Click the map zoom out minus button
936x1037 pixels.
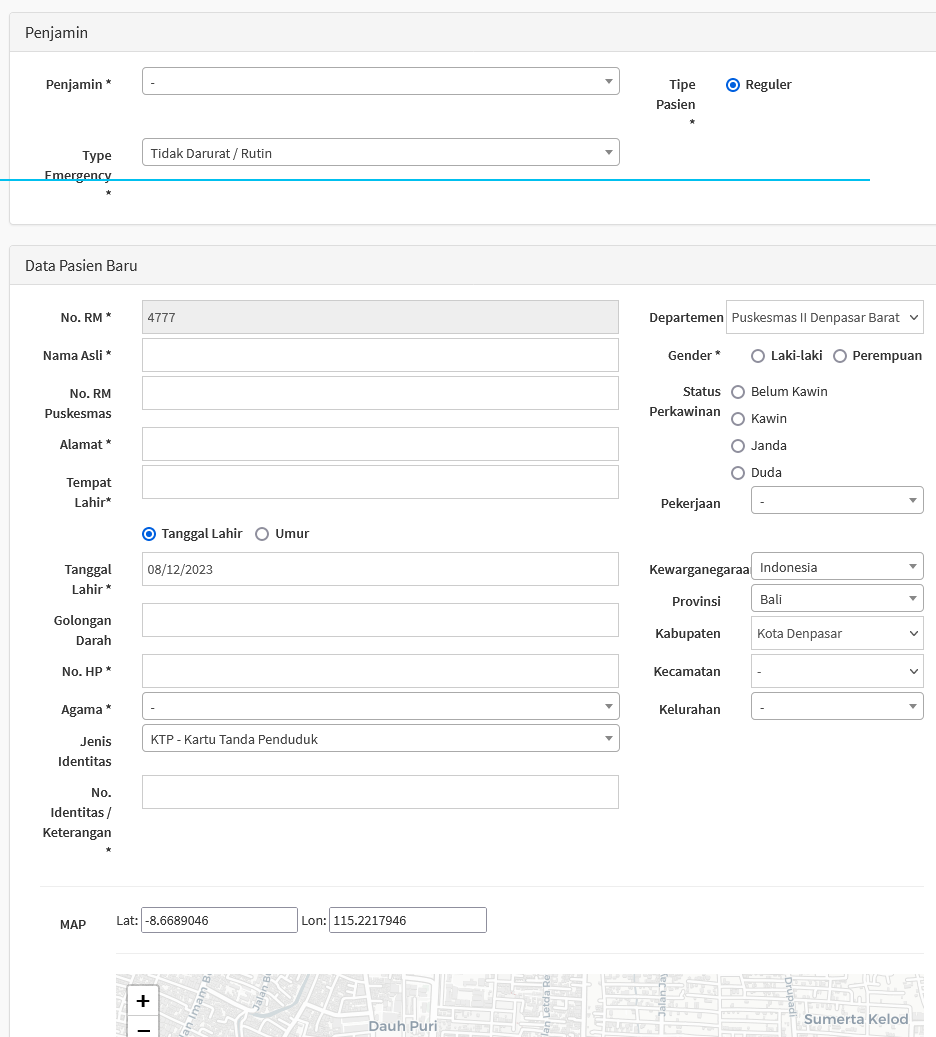coord(143,1029)
